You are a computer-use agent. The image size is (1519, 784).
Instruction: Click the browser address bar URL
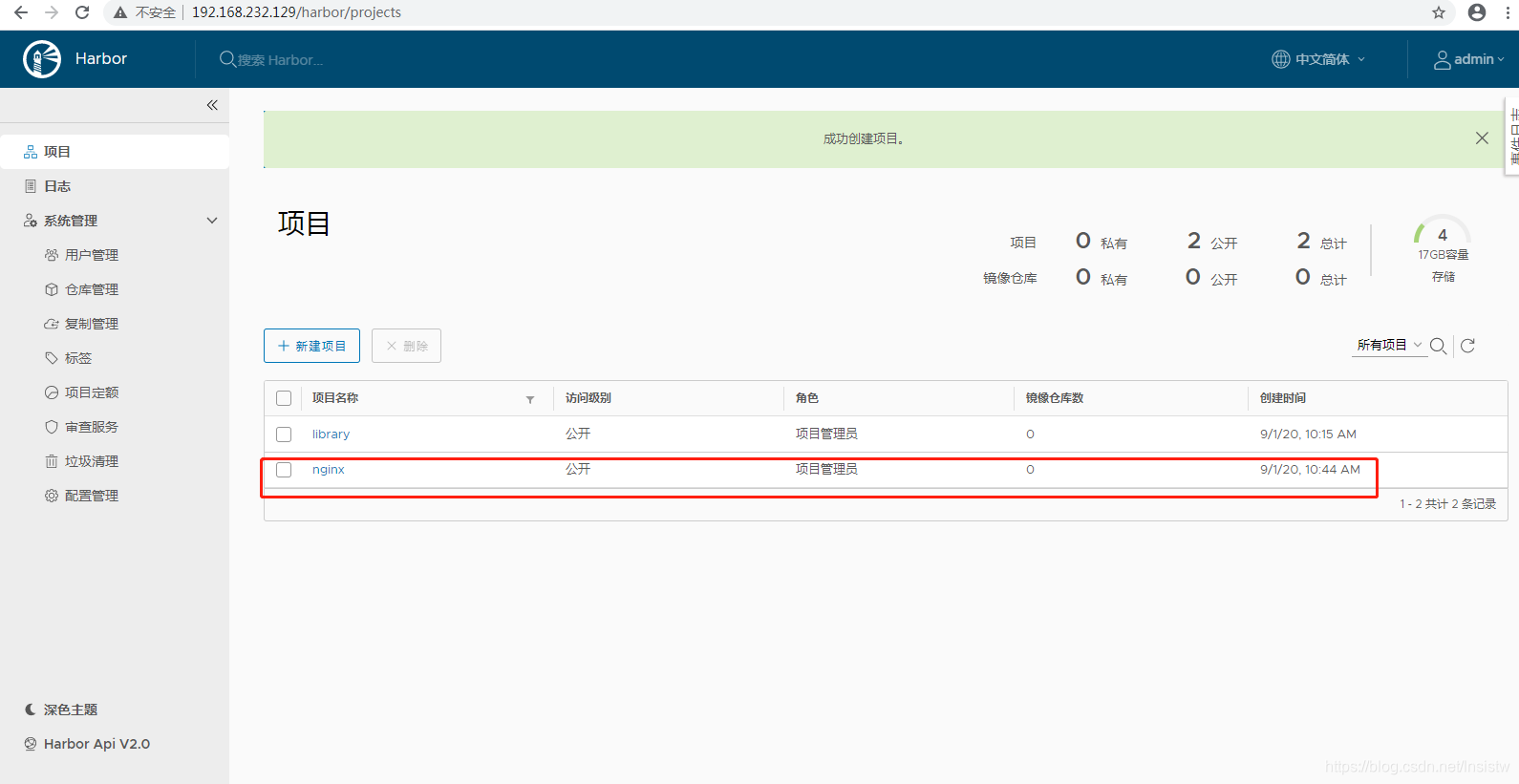pos(296,12)
